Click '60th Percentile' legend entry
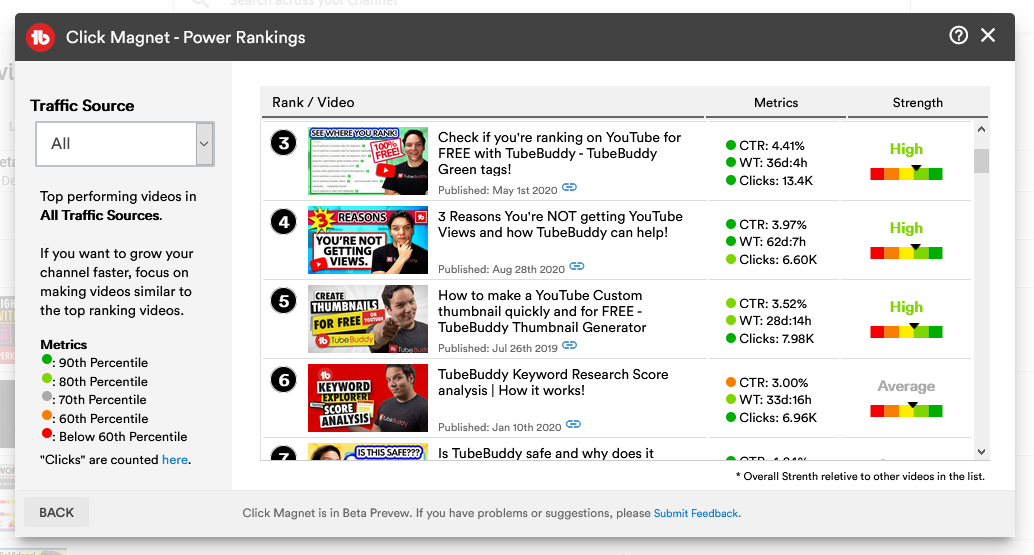This screenshot has height=555, width=1034. pos(95,418)
